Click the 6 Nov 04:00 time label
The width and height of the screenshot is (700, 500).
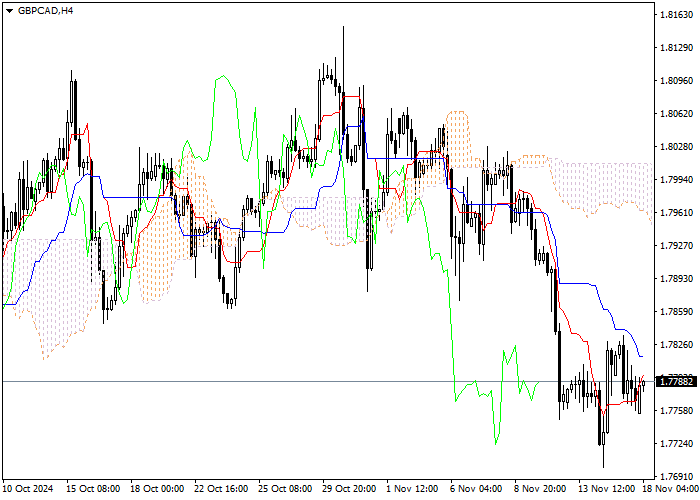point(476,489)
